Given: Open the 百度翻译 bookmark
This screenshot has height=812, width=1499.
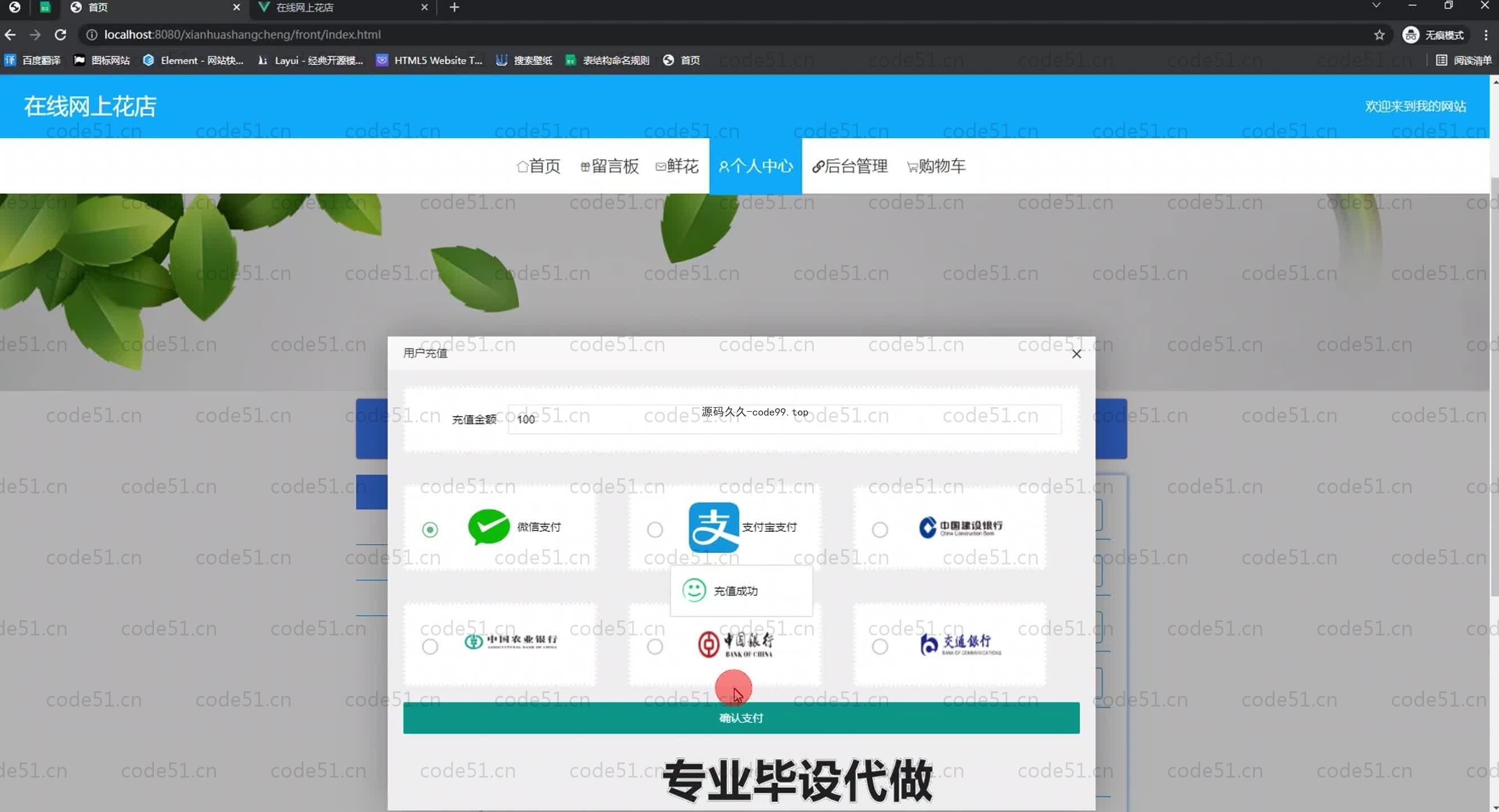Looking at the screenshot, I should point(33,60).
